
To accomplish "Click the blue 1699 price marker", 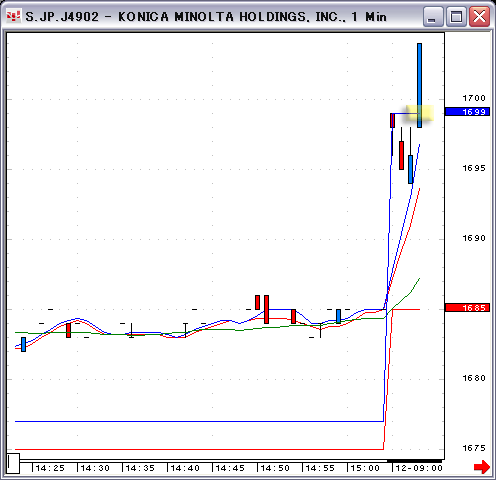I will point(467,112).
